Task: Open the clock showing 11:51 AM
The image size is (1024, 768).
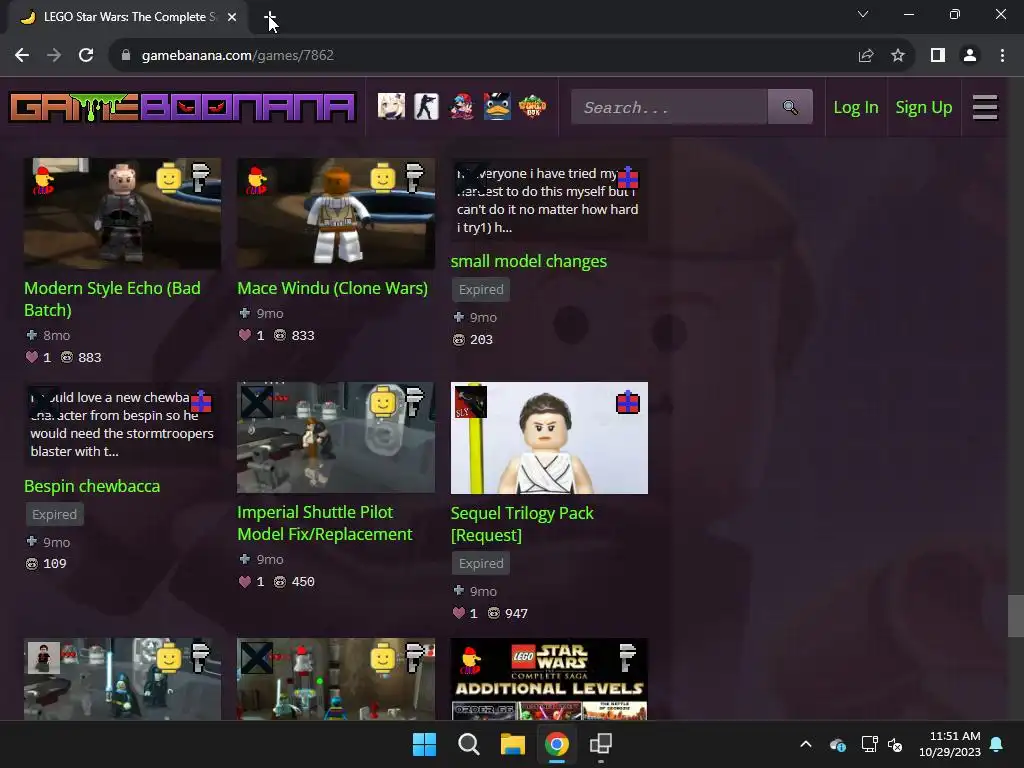Action: click(950, 744)
